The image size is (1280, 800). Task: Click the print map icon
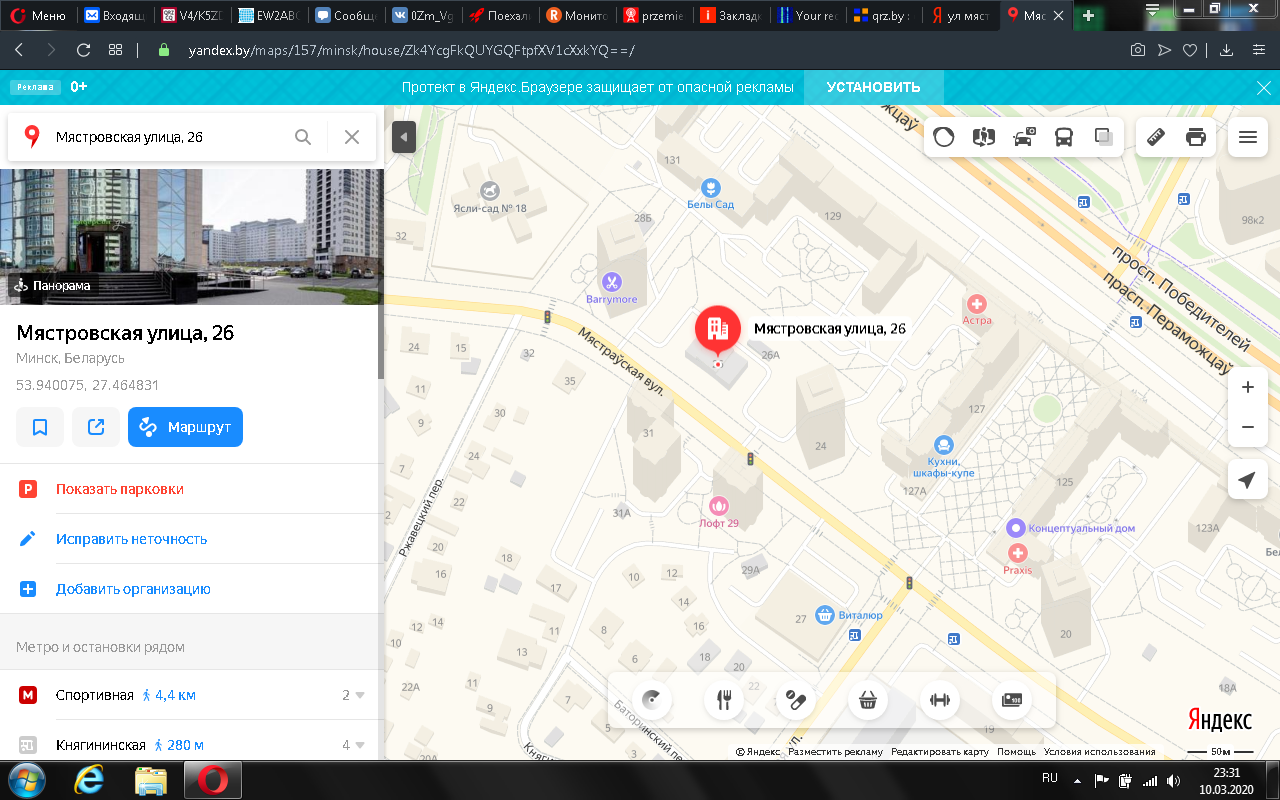click(x=1195, y=137)
